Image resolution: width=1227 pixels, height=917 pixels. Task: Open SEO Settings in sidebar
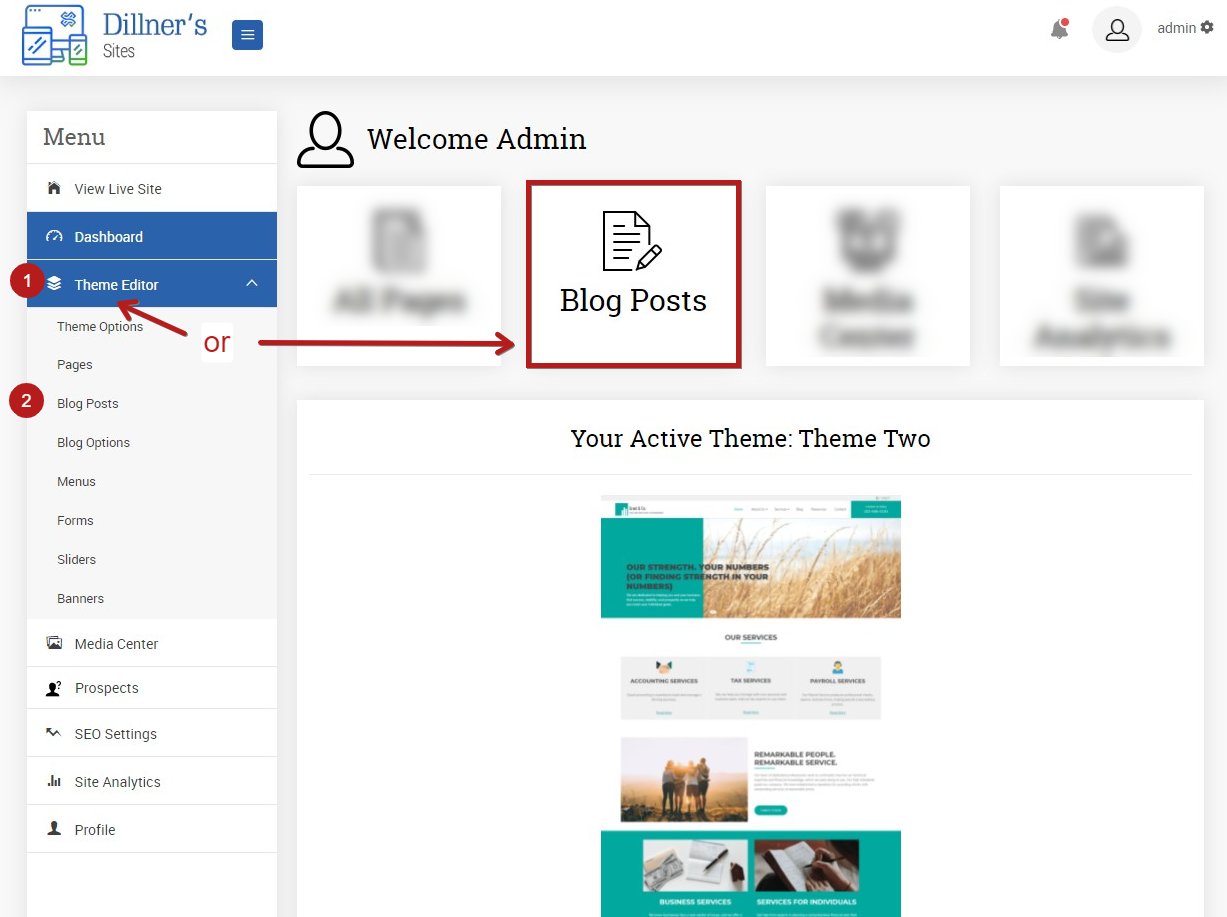click(152, 733)
